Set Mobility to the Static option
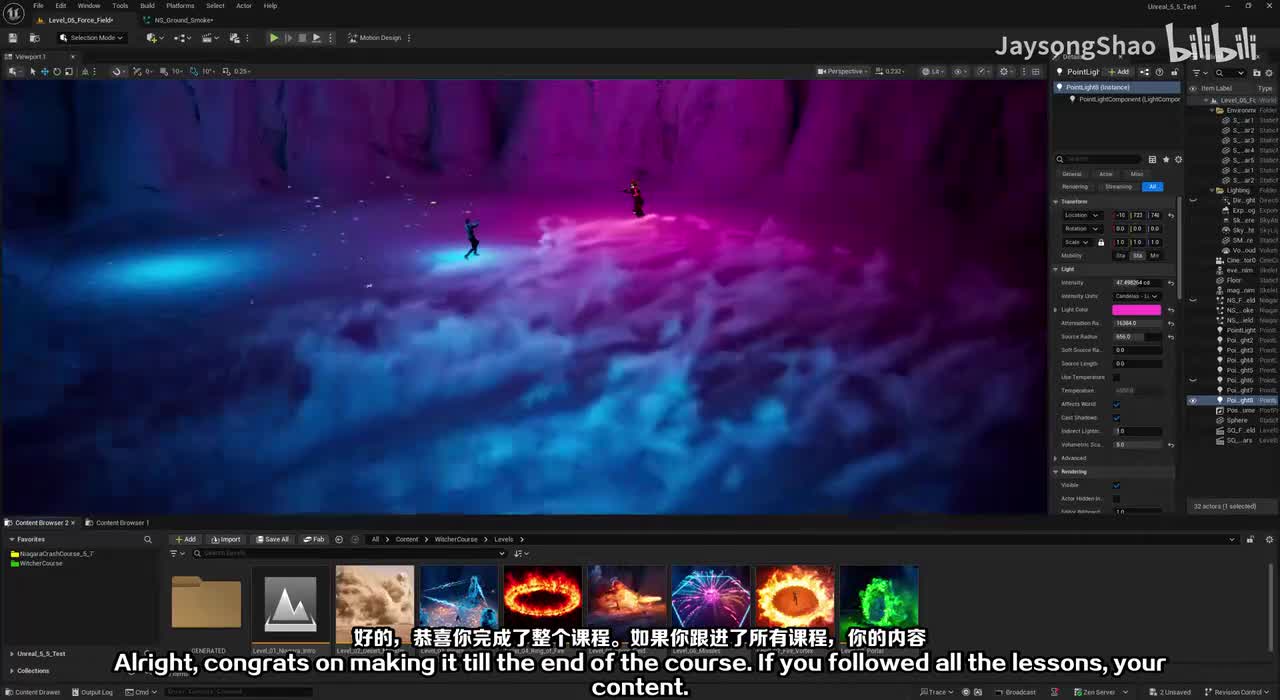Image resolution: width=1280 pixels, height=700 pixels. tap(1120, 255)
